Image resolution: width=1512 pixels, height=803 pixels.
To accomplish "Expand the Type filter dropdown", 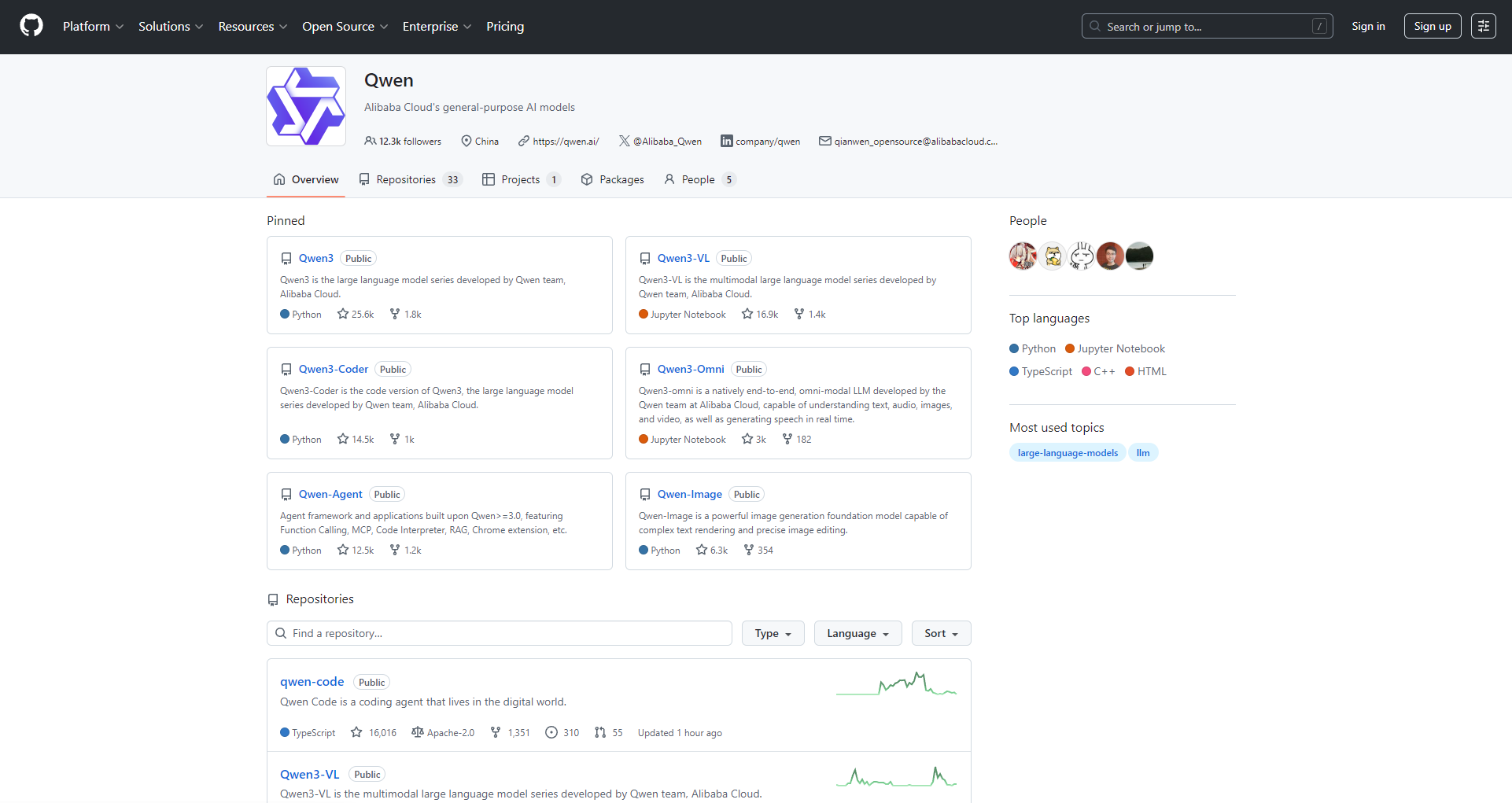I will click(773, 633).
